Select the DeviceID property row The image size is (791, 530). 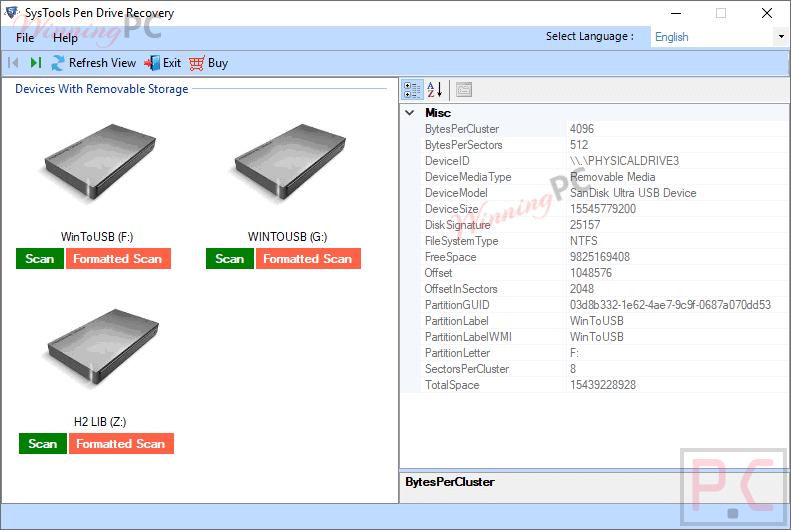tap(604, 161)
